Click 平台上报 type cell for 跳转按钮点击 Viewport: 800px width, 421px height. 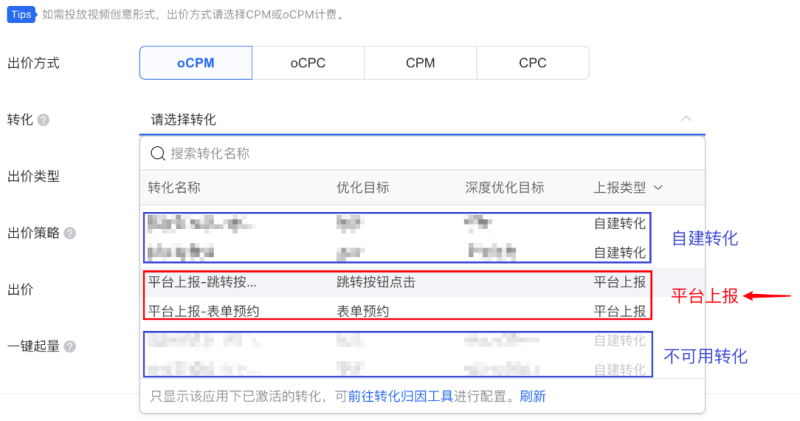click(x=620, y=282)
